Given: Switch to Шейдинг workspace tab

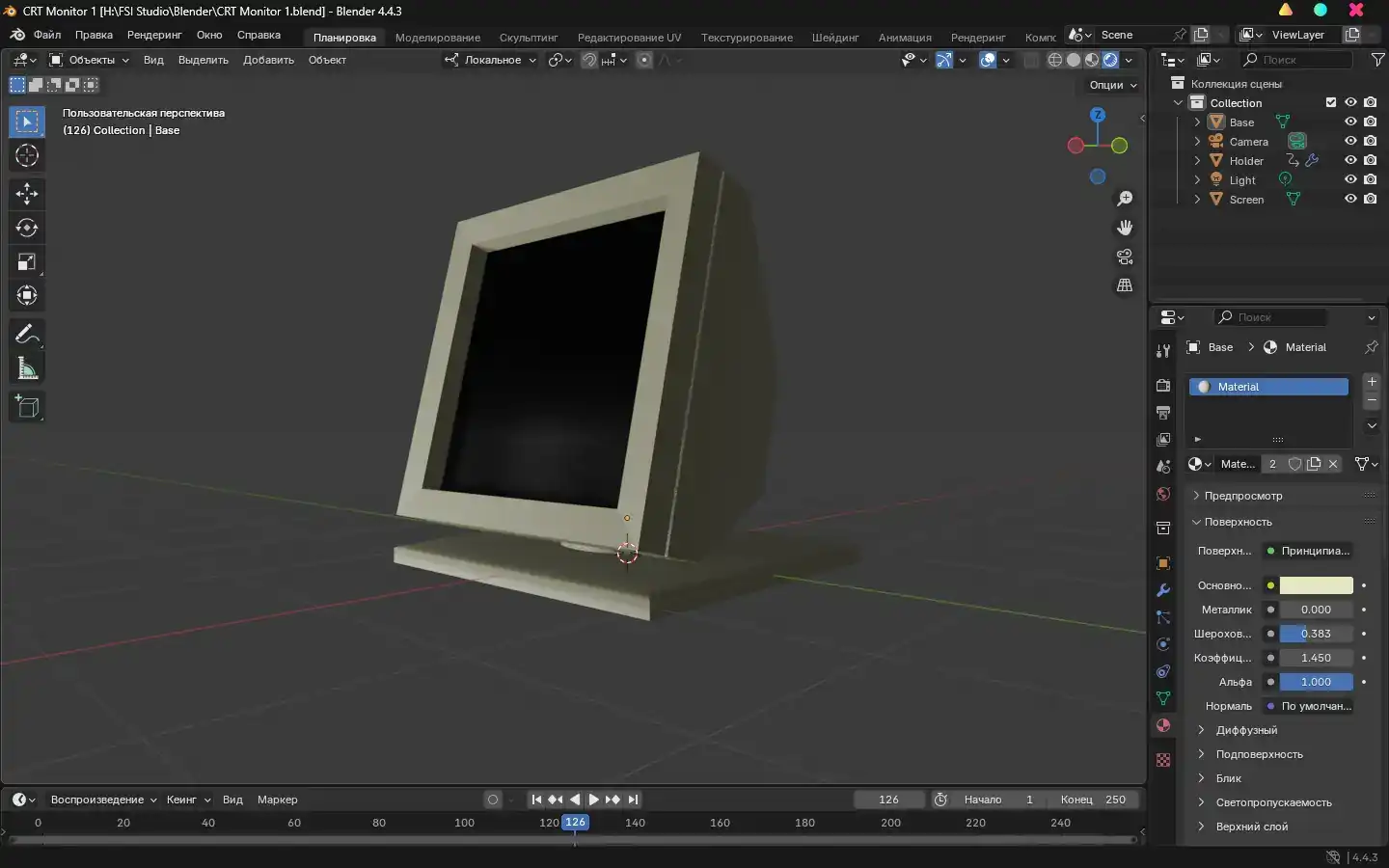Looking at the screenshot, I should tap(835, 38).
